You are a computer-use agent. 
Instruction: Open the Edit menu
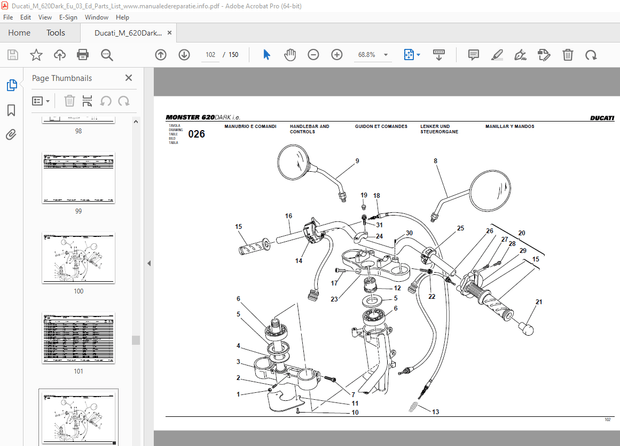[x=26, y=17]
